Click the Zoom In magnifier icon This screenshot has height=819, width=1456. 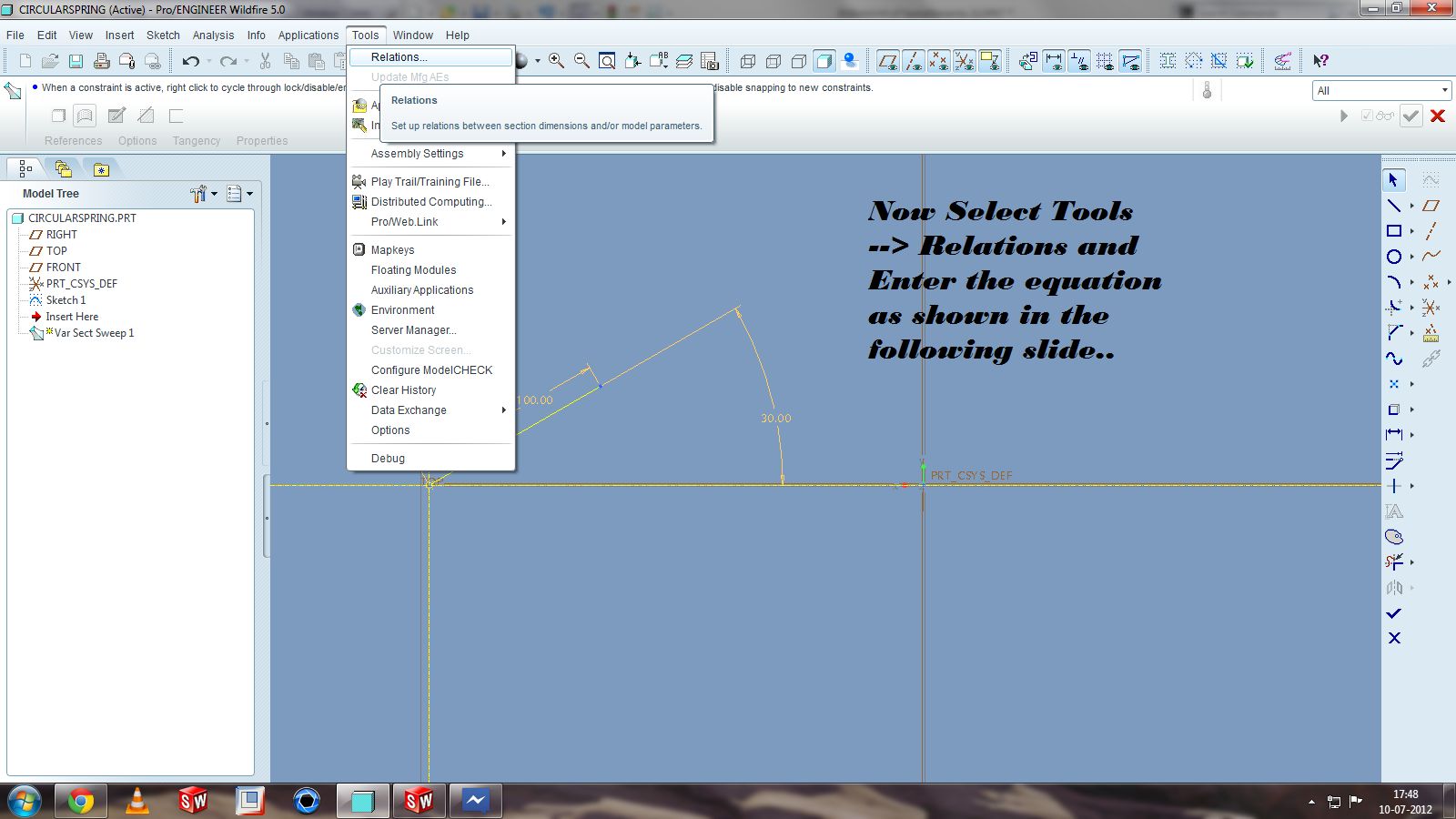click(556, 61)
